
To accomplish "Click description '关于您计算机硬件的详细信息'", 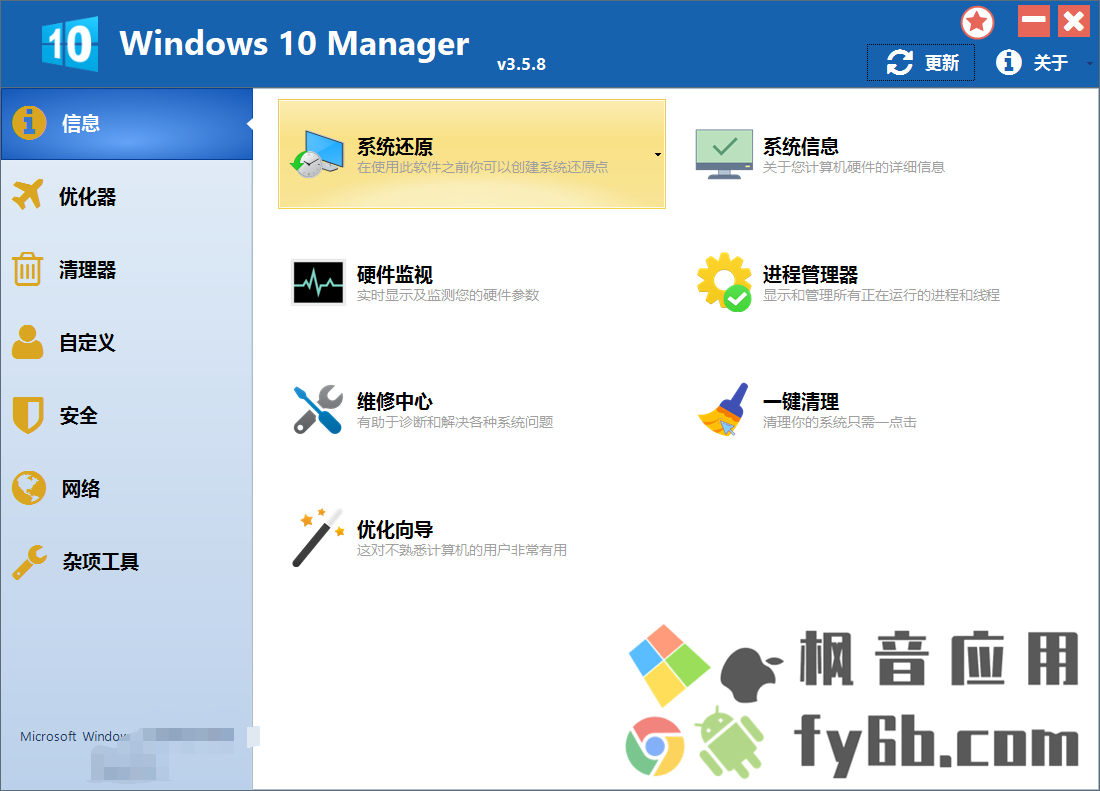I will coord(854,167).
